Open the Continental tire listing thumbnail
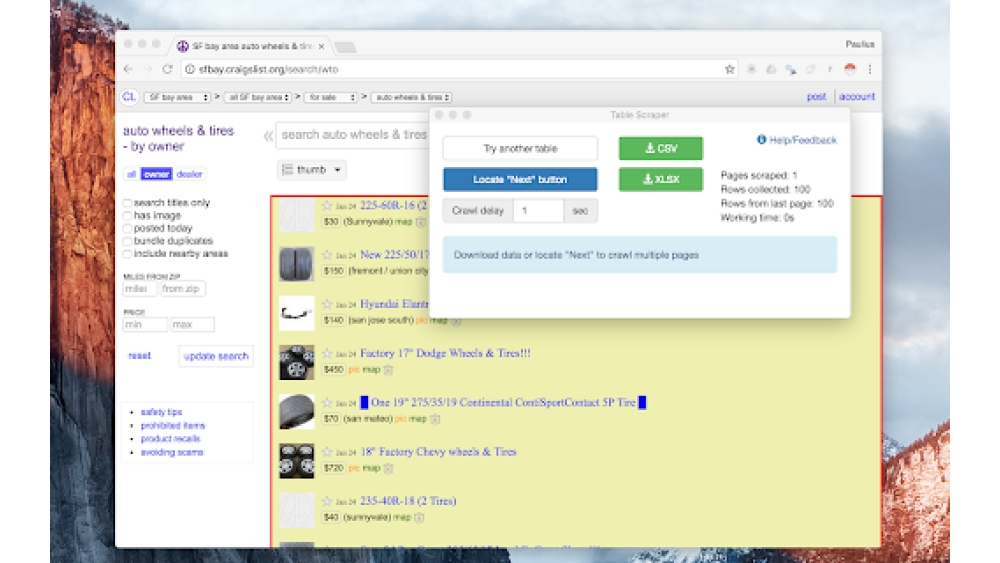 point(297,411)
